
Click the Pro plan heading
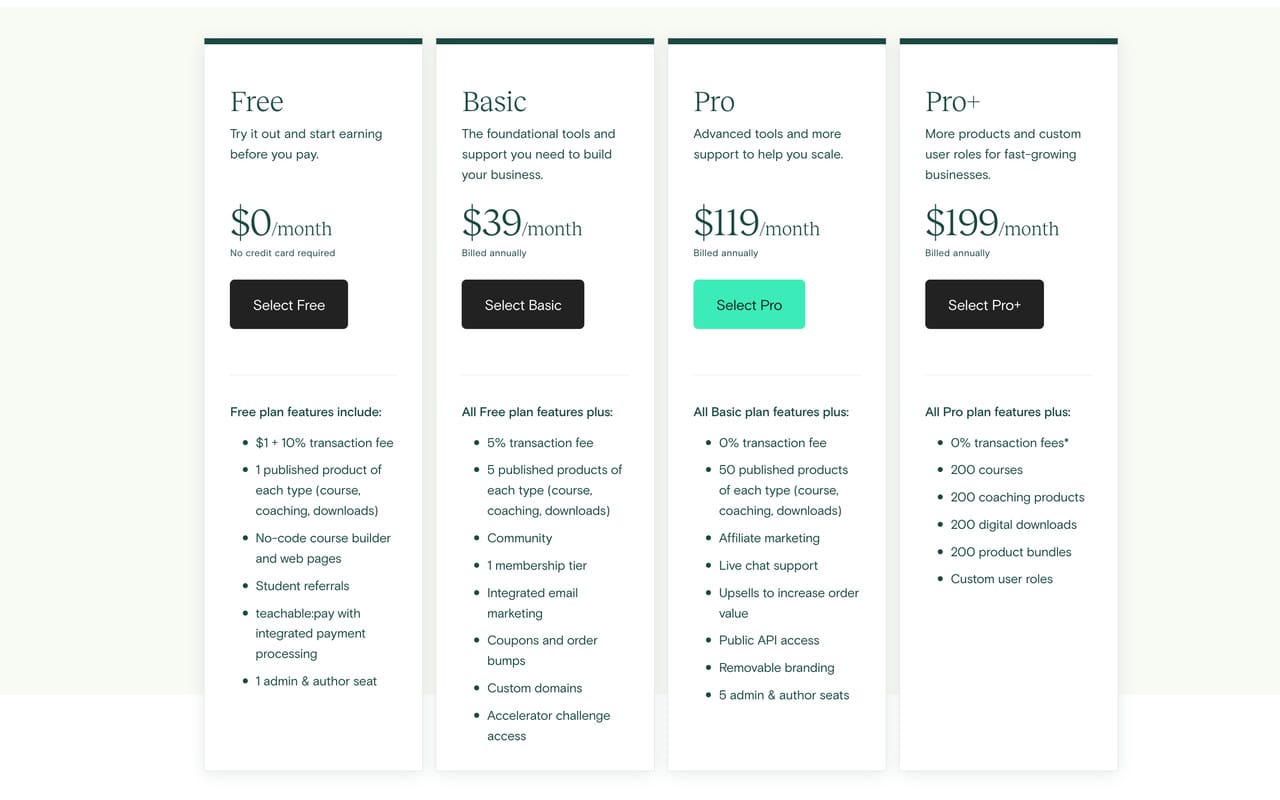(713, 101)
